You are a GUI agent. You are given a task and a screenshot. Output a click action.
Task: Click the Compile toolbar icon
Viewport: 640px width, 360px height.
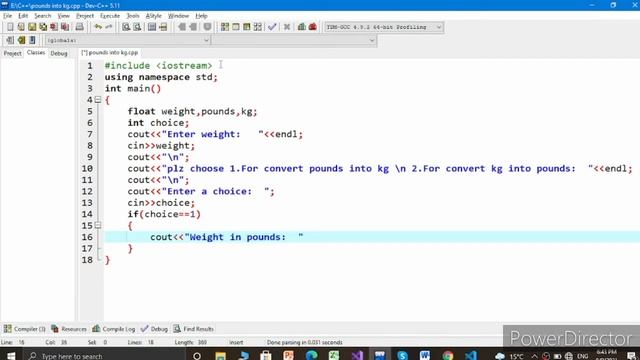pos(225,27)
